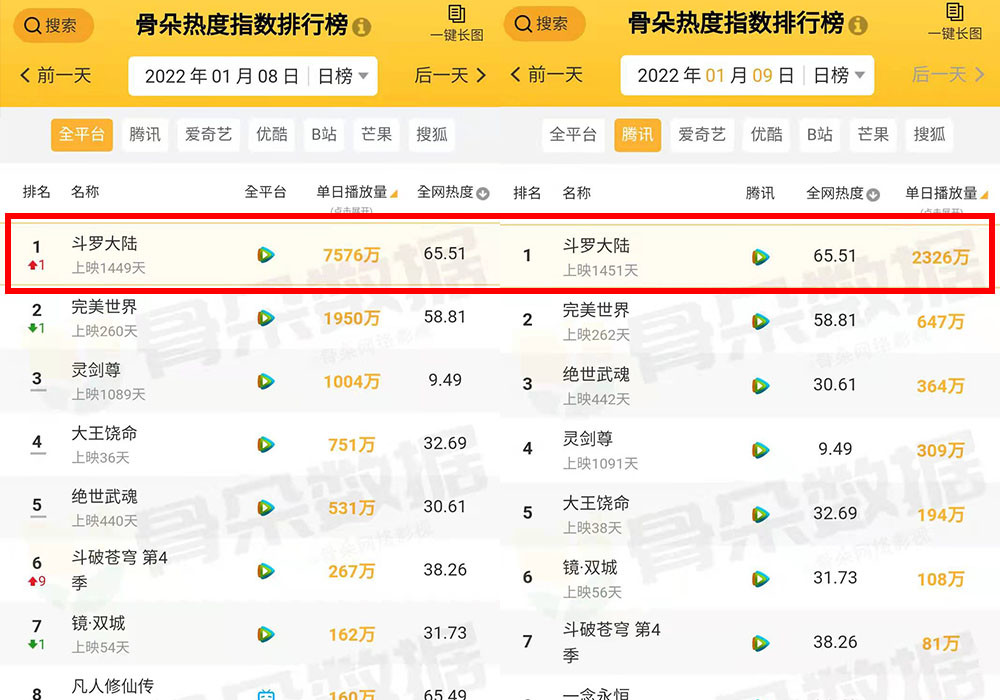Click Tencent icon for 斗破苍穹 left row
The height and width of the screenshot is (700, 1000).
(x=266, y=571)
